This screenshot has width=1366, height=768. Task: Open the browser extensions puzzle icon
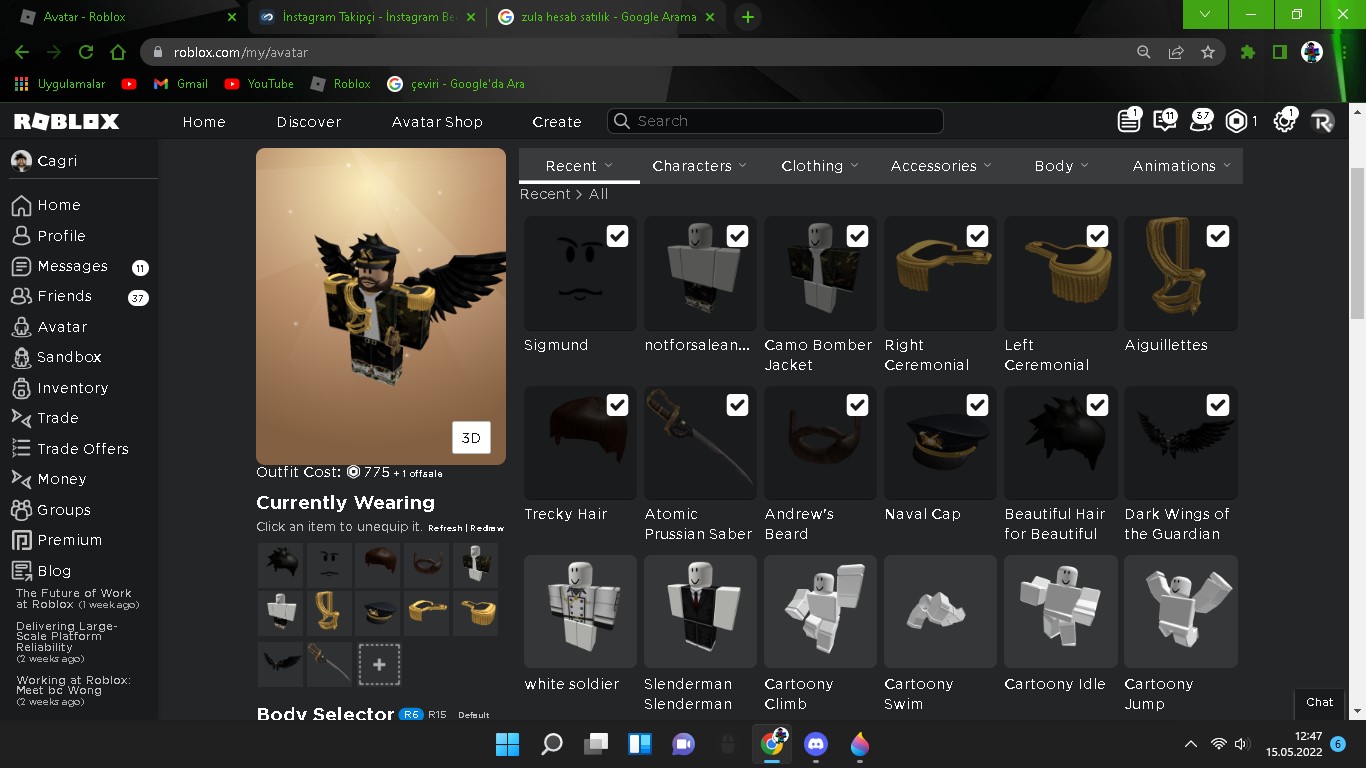(1247, 52)
